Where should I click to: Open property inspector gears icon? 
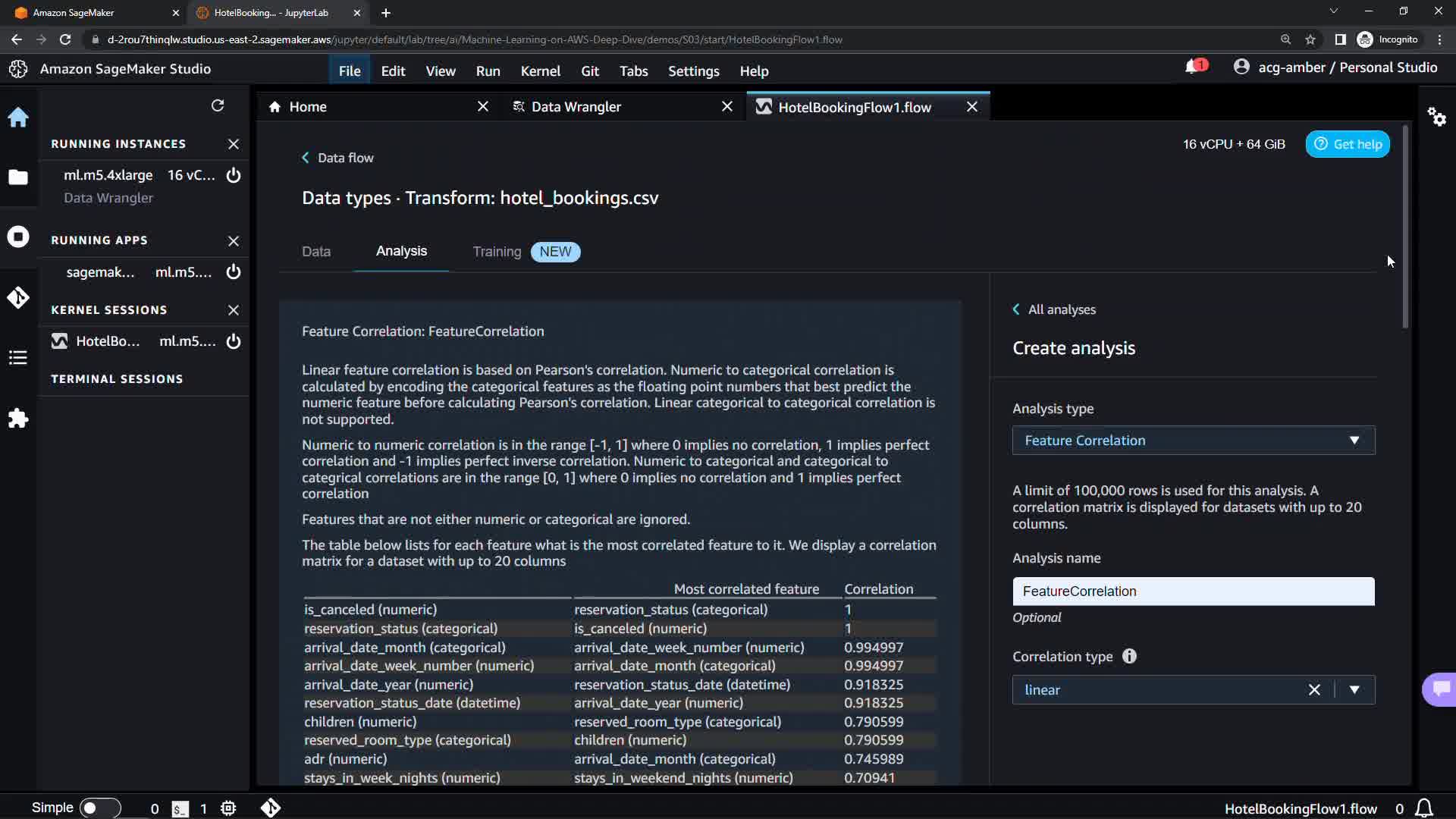1437,117
